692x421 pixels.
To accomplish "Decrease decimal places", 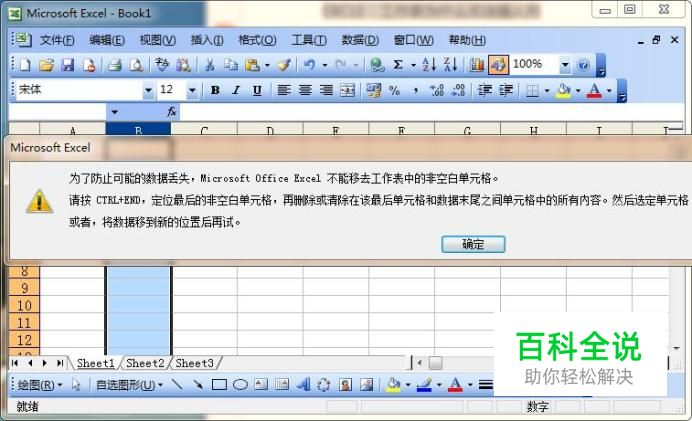I will [x=459, y=90].
